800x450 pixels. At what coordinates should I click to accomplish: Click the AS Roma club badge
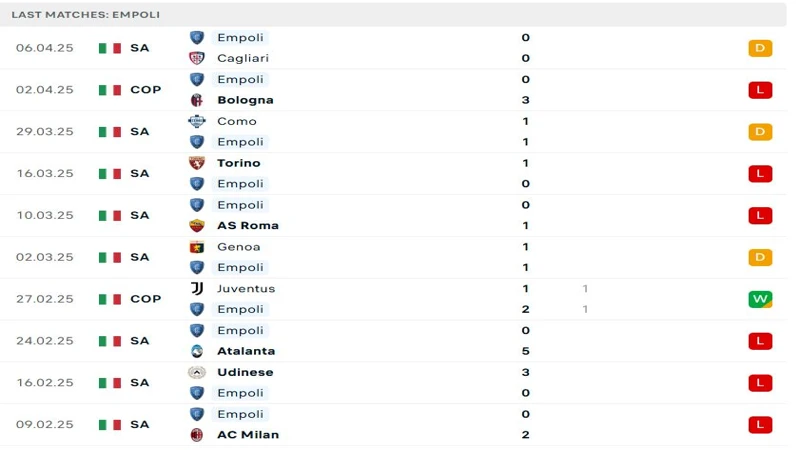click(196, 226)
